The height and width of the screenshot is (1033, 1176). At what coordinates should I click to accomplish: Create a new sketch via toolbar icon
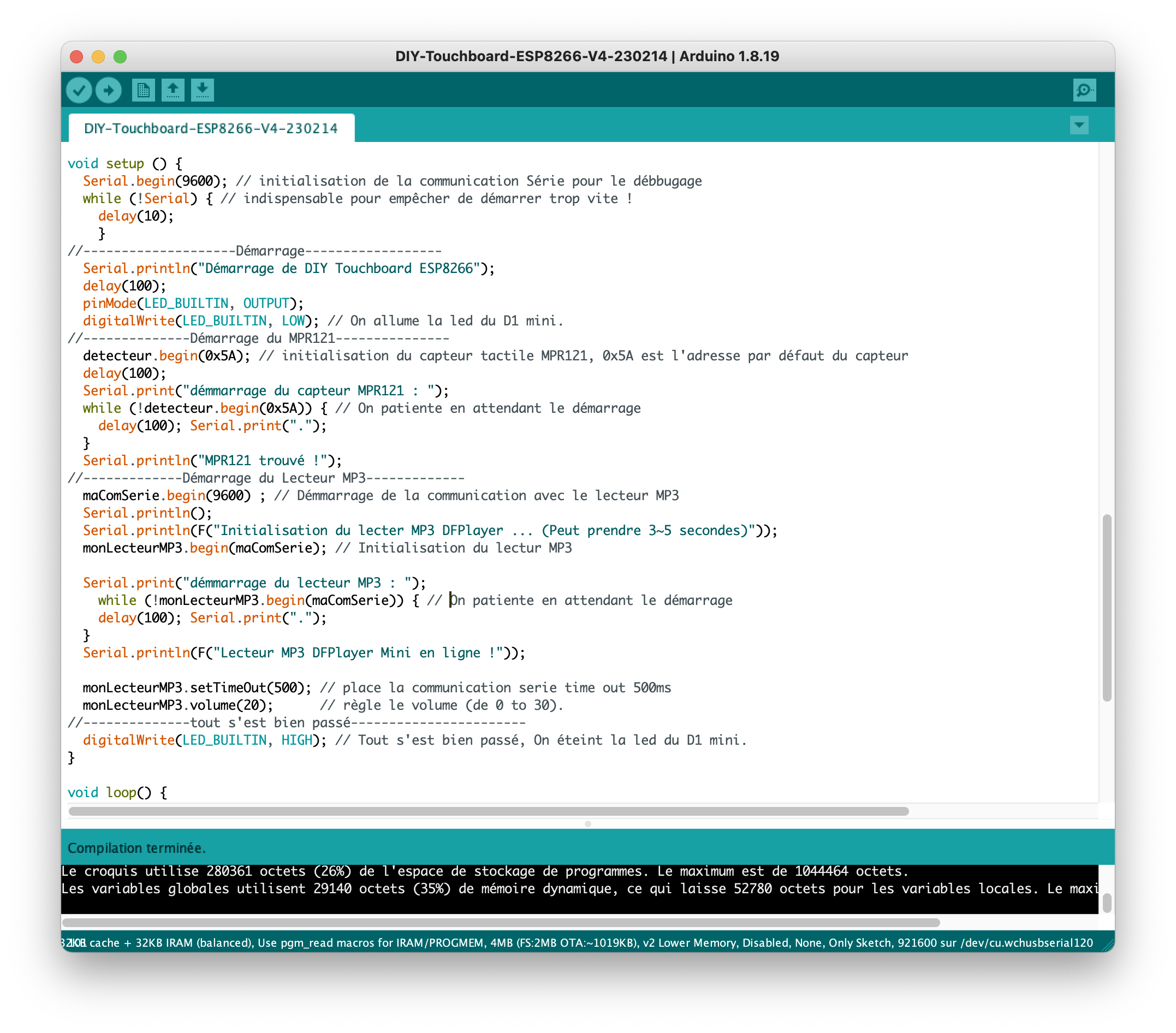[x=142, y=90]
